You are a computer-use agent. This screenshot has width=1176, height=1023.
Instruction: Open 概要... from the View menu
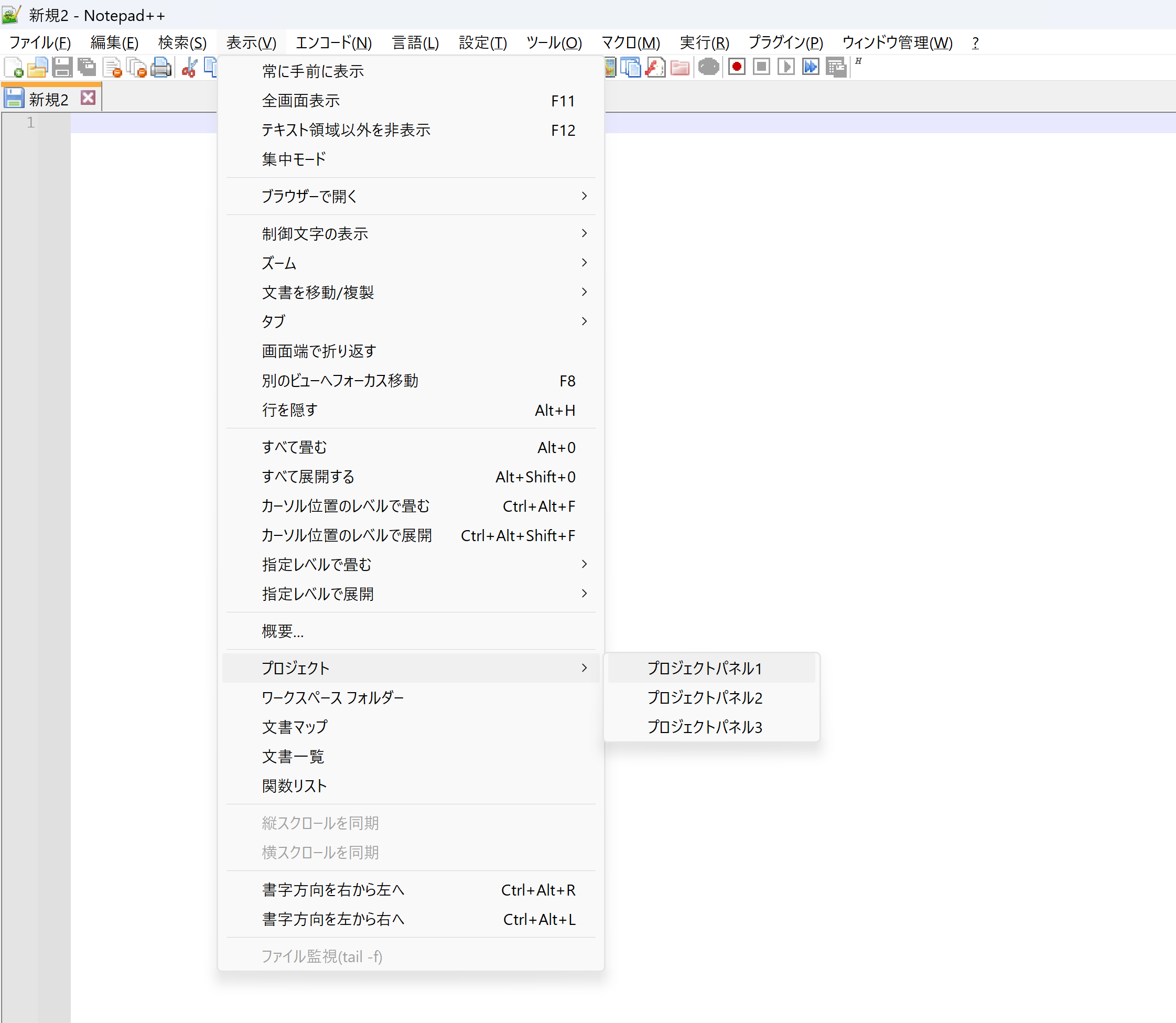283,631
